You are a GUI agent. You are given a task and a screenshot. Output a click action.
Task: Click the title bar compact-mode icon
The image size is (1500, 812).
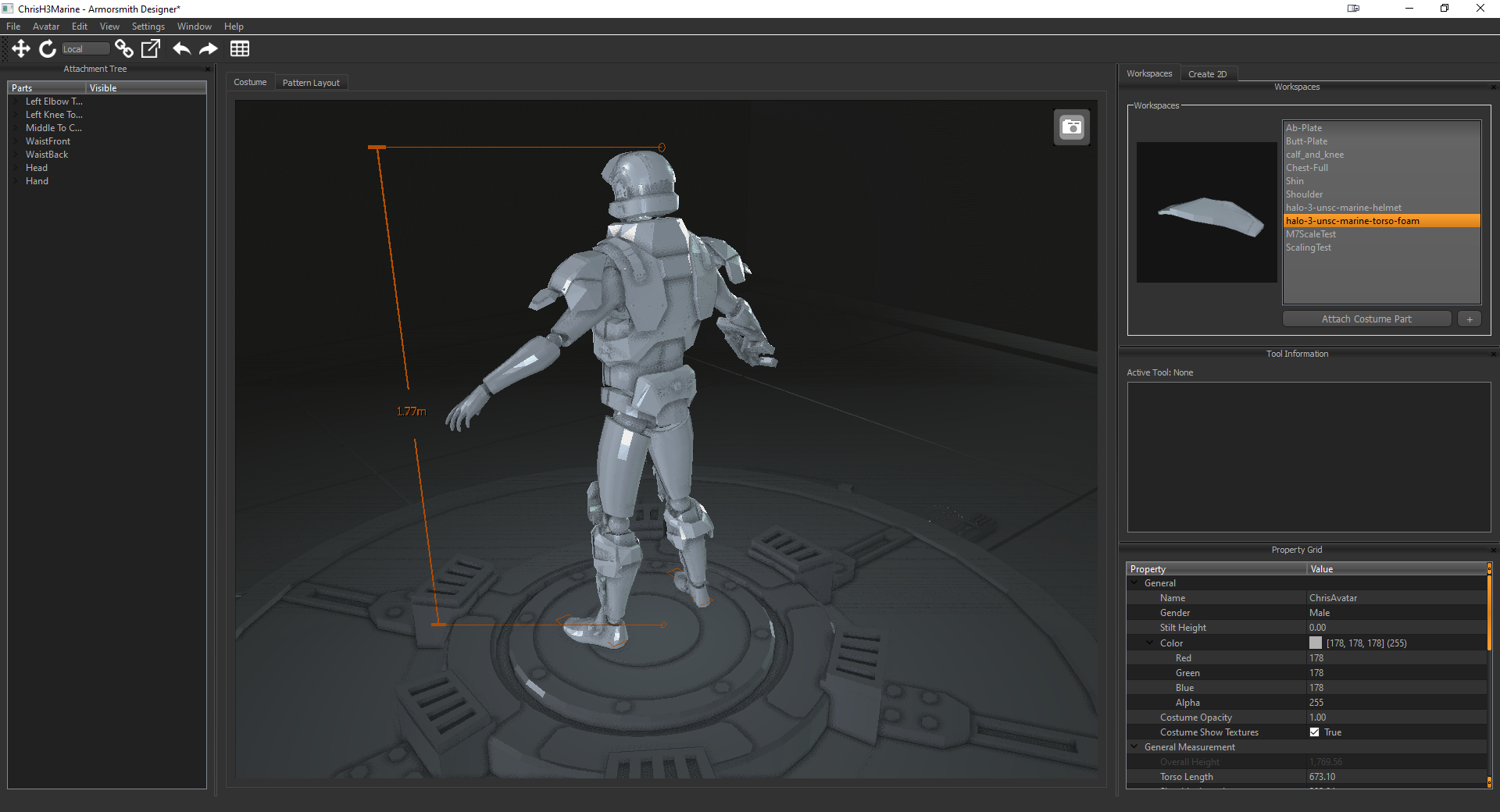[x=1353, y=9]
